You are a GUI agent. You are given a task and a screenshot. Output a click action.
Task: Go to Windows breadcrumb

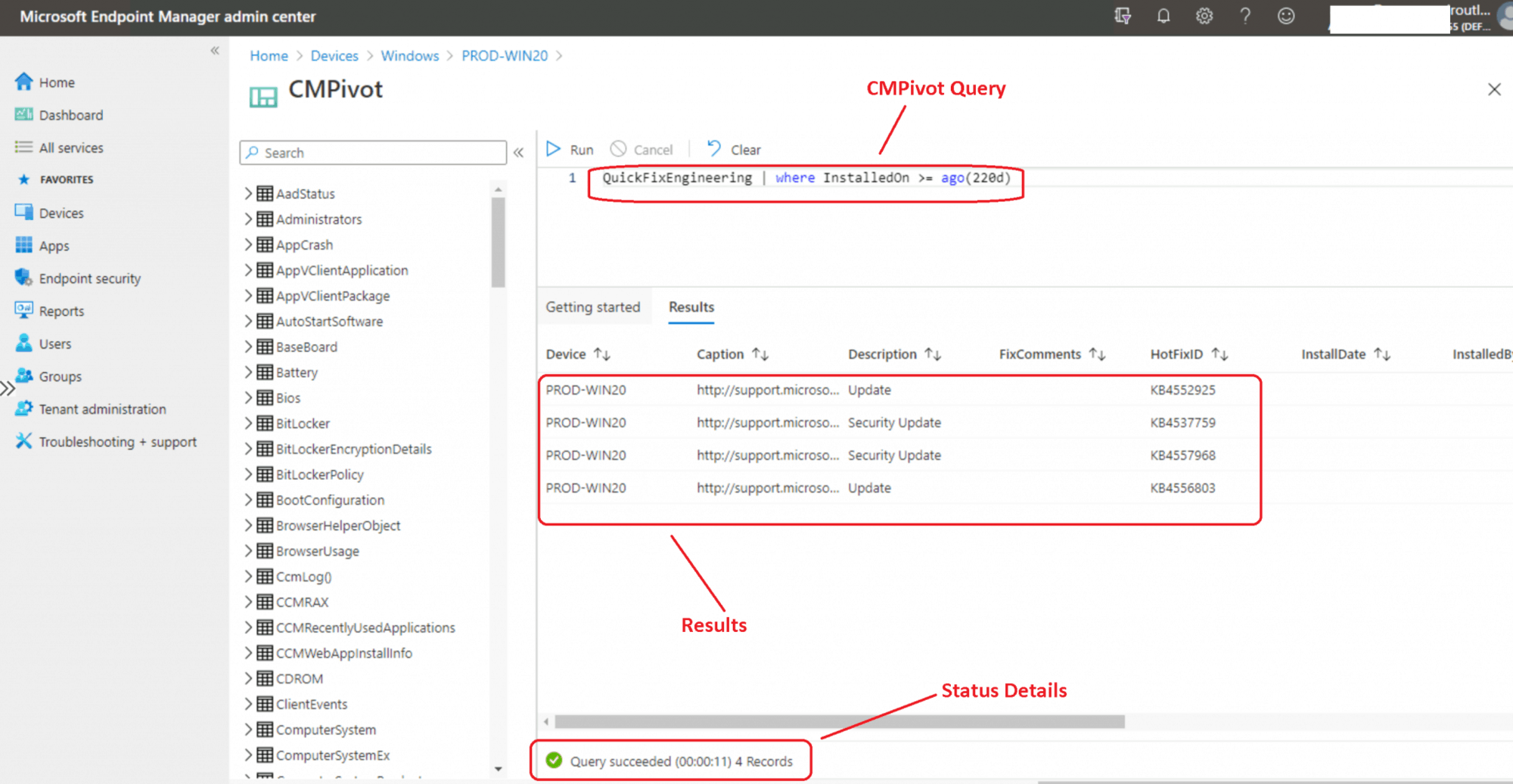(410, 56)
